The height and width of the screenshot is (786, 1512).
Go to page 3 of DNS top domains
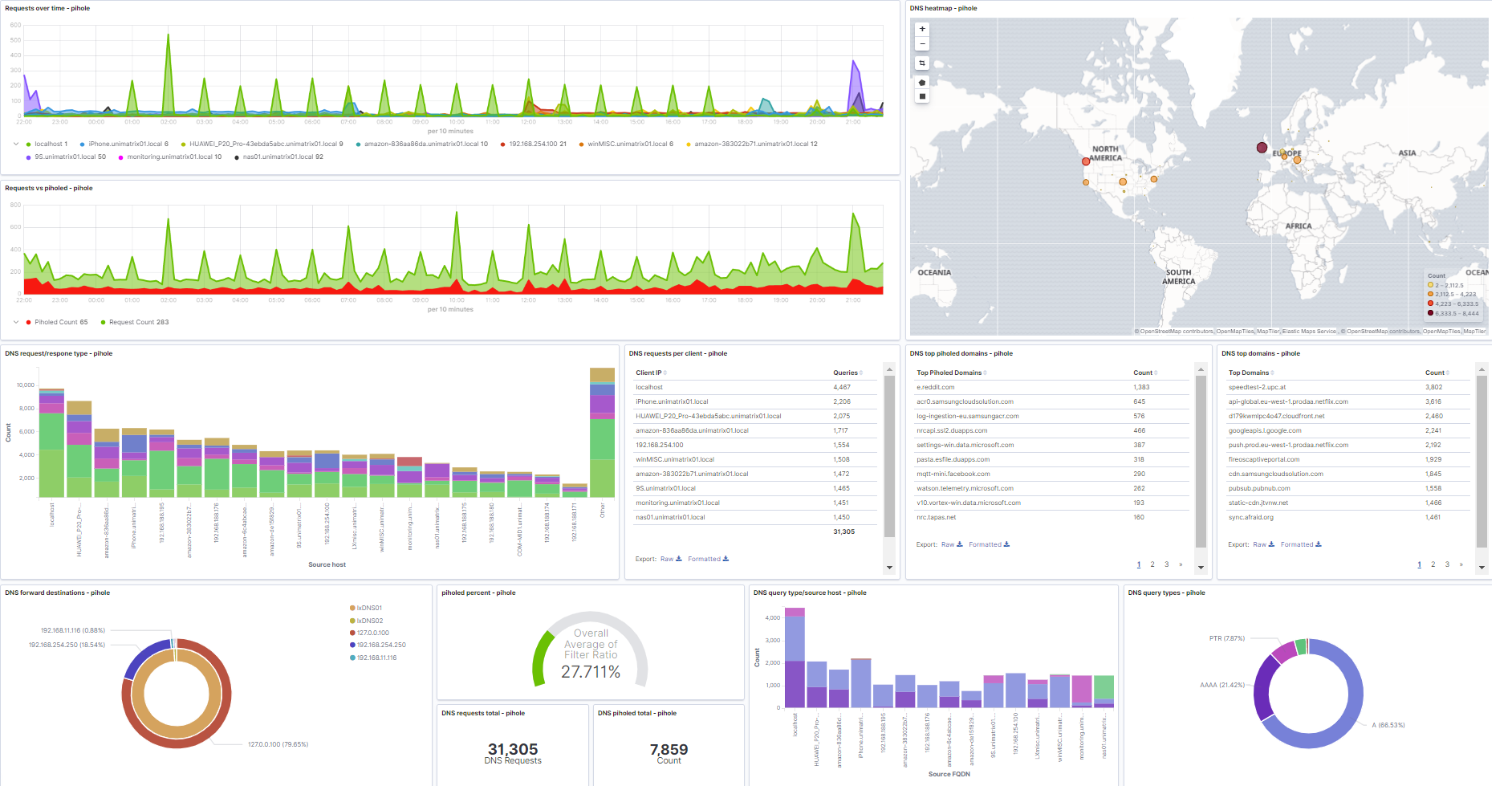(x=1448, y=564)
